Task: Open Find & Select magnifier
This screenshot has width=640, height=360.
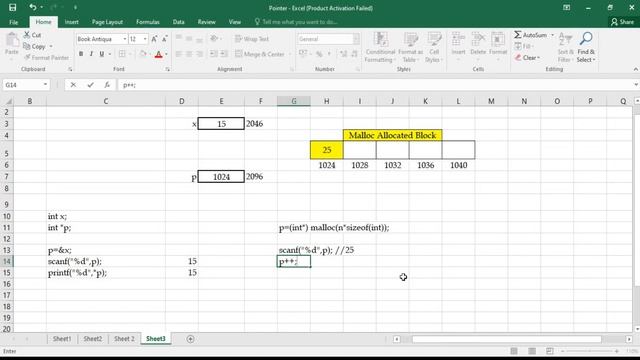Action: 586,39
